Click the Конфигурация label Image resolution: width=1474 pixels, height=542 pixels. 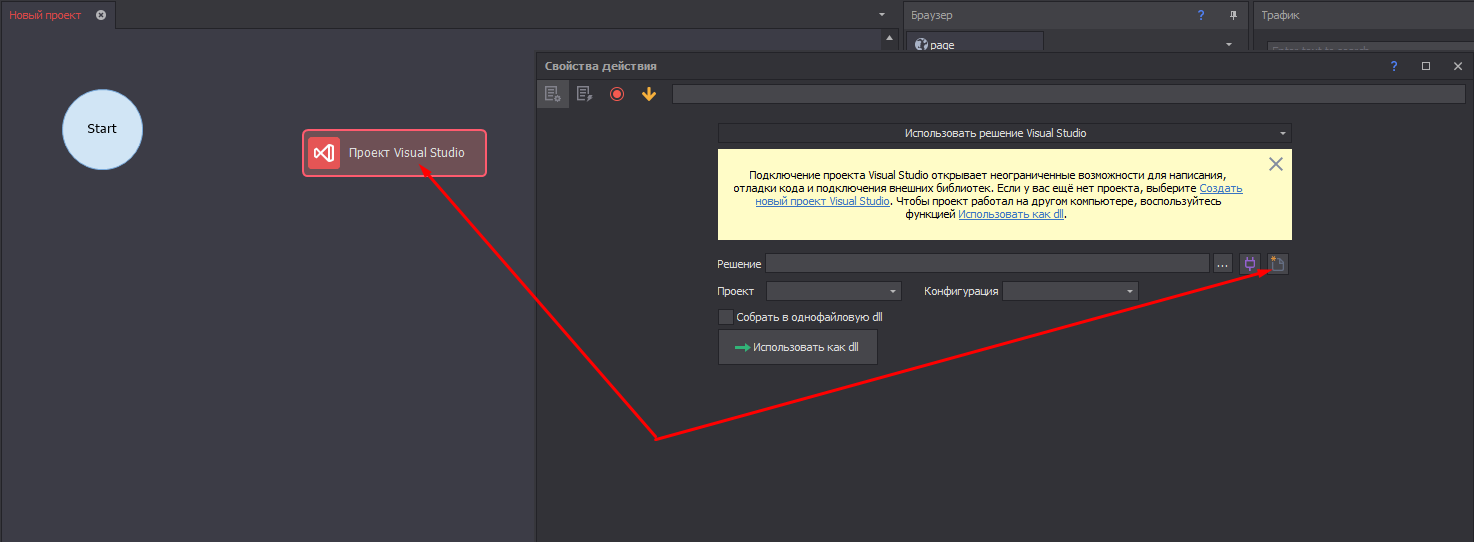(961, 291)
